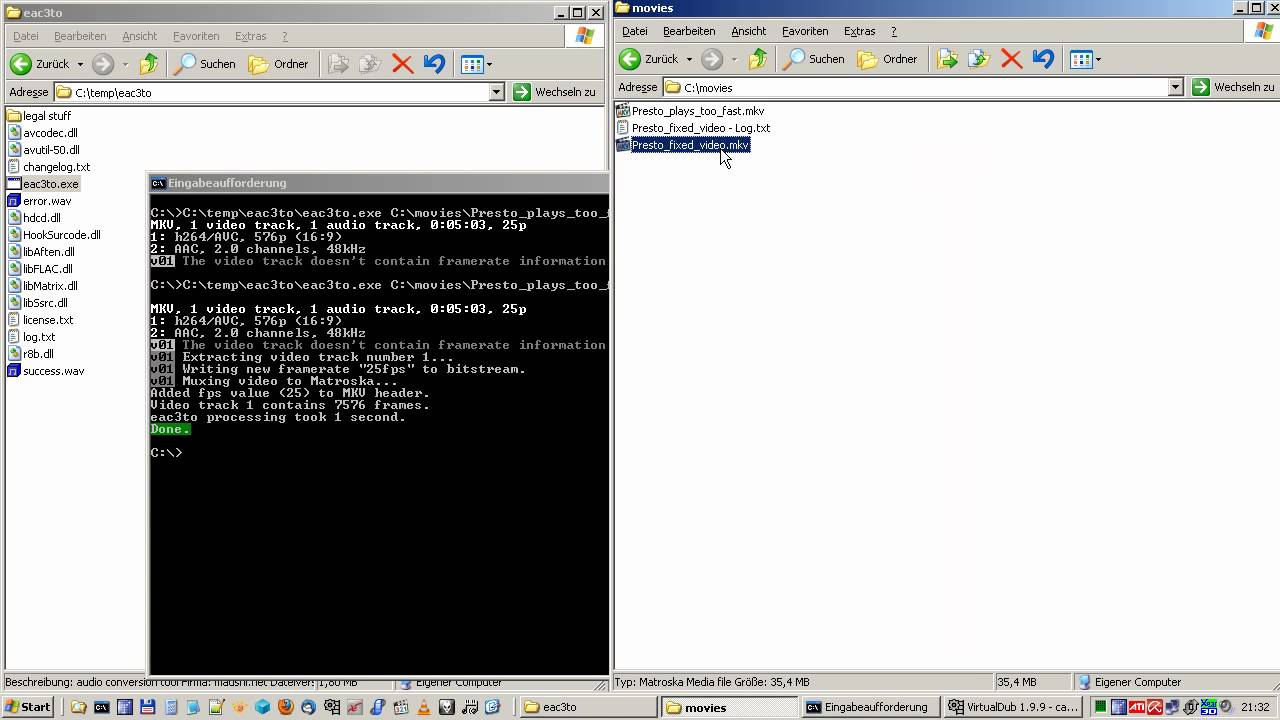Select changelog.txt file
The width and height of the screenshot is (1280, 720).
click(49, 167)
